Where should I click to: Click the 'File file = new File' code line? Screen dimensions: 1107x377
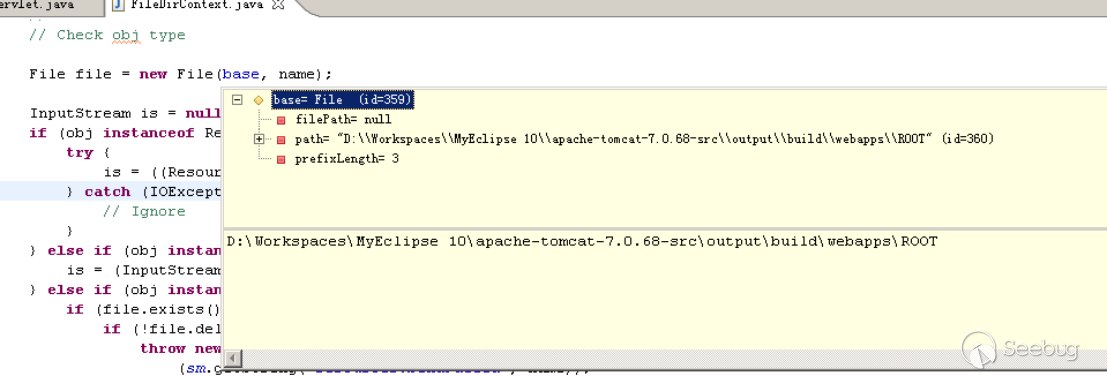pos(181,74)
